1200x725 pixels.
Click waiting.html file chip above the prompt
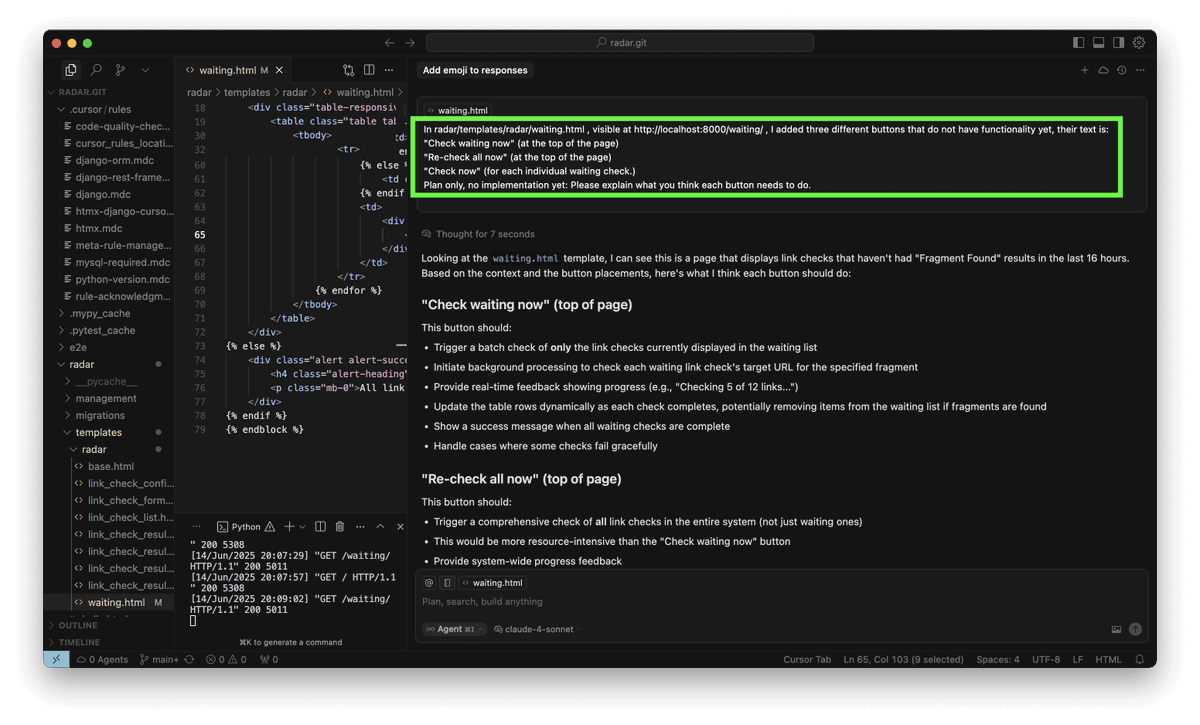[x=457, y=110]
